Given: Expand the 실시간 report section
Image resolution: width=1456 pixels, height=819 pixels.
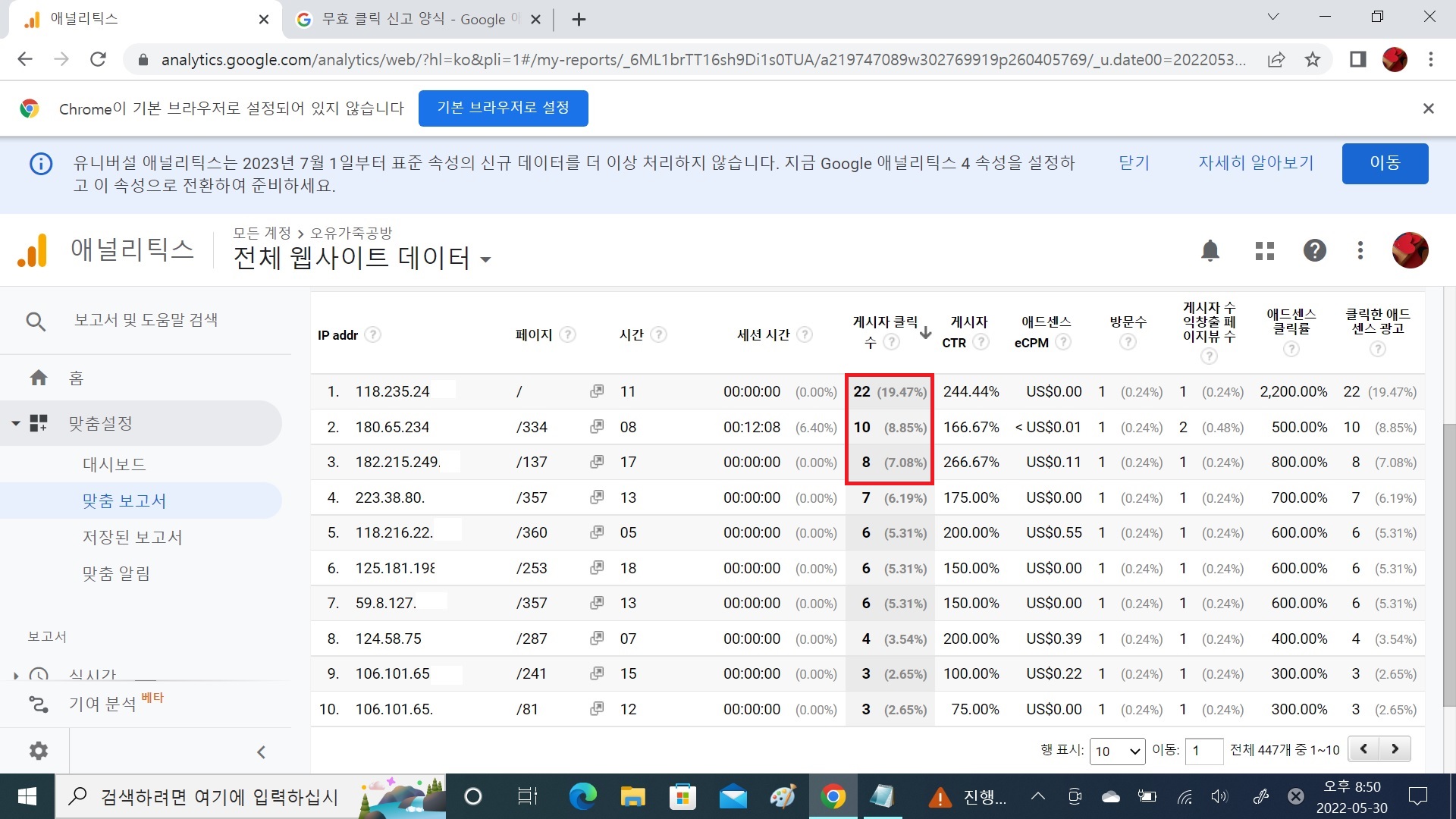Looking at the screenshot, I should [x=16, y=675].
